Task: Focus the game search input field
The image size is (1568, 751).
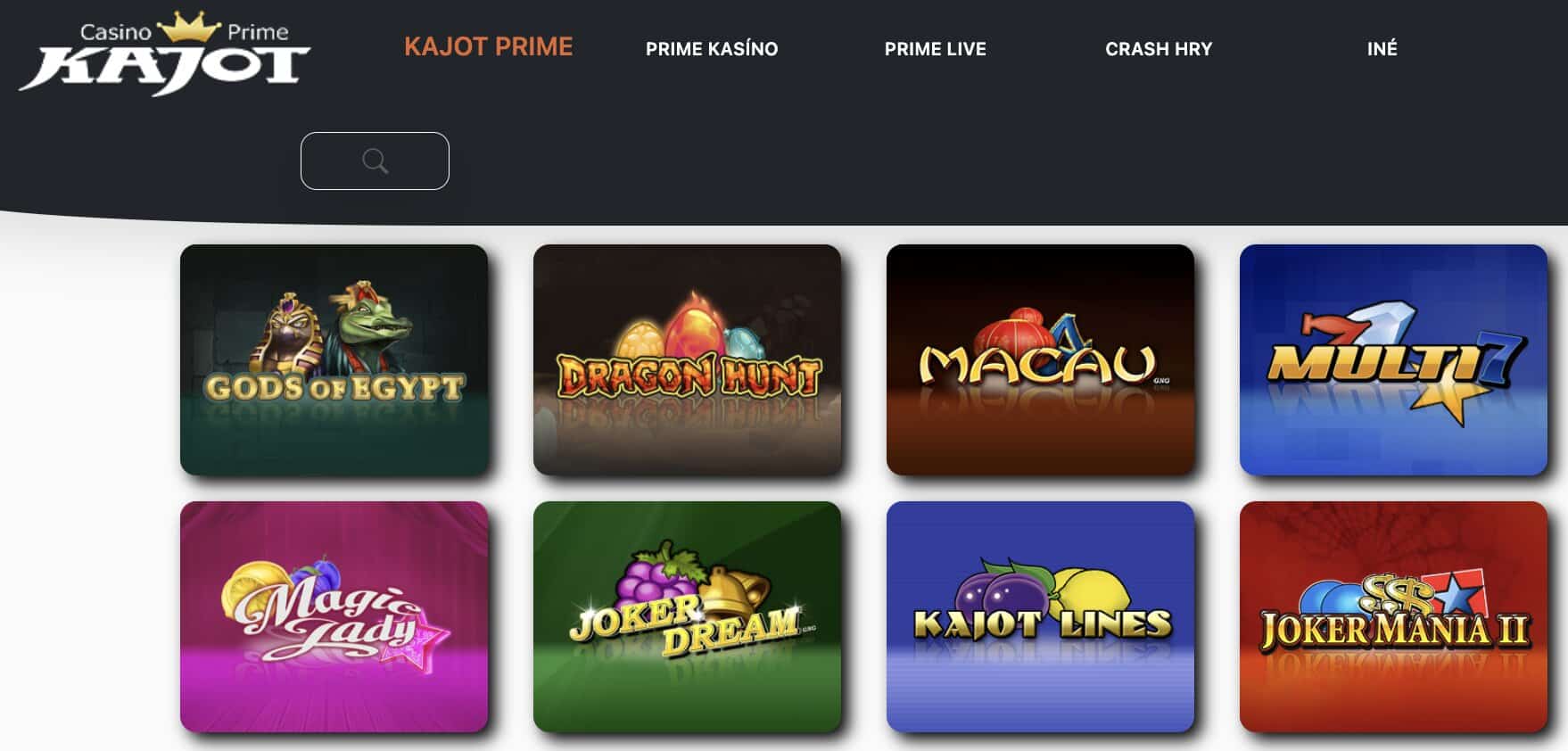Action: pyautogui.click(x=375, y=161)
